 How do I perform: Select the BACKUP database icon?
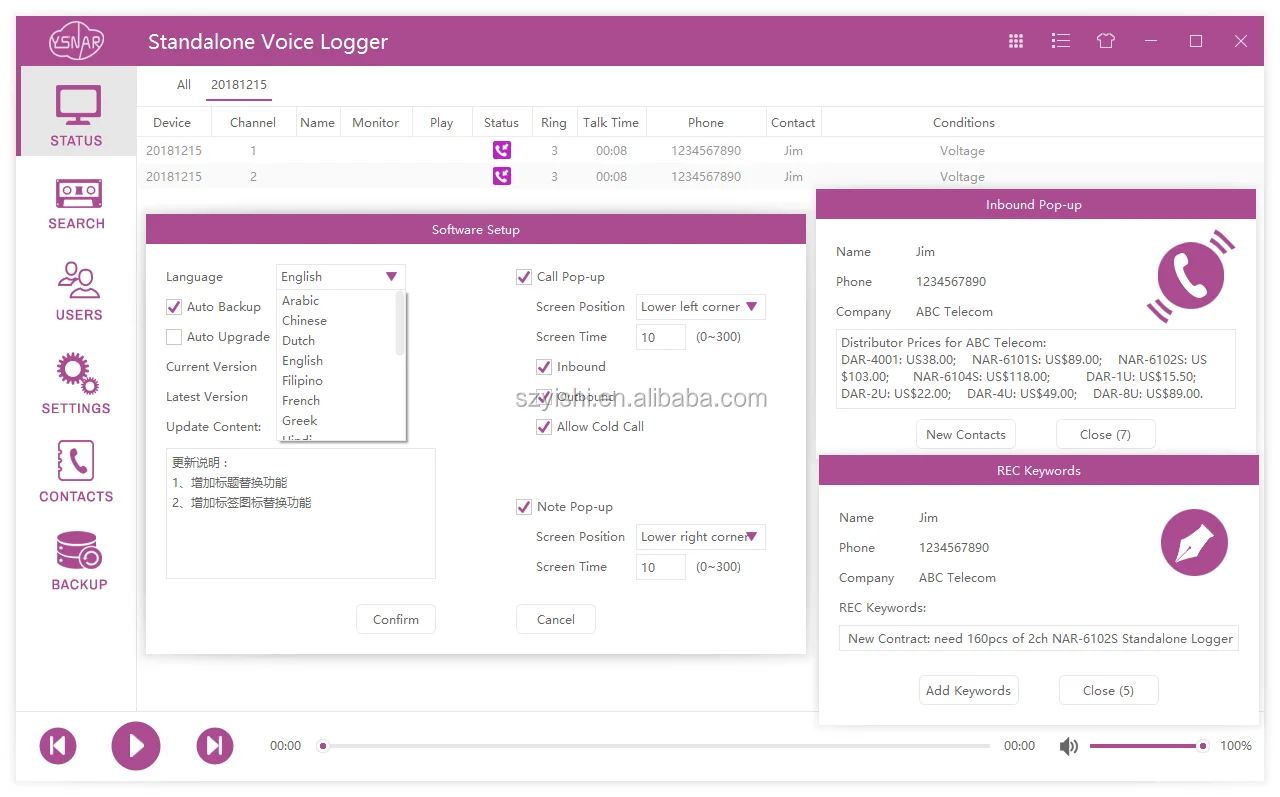click(x=76, y=558)
